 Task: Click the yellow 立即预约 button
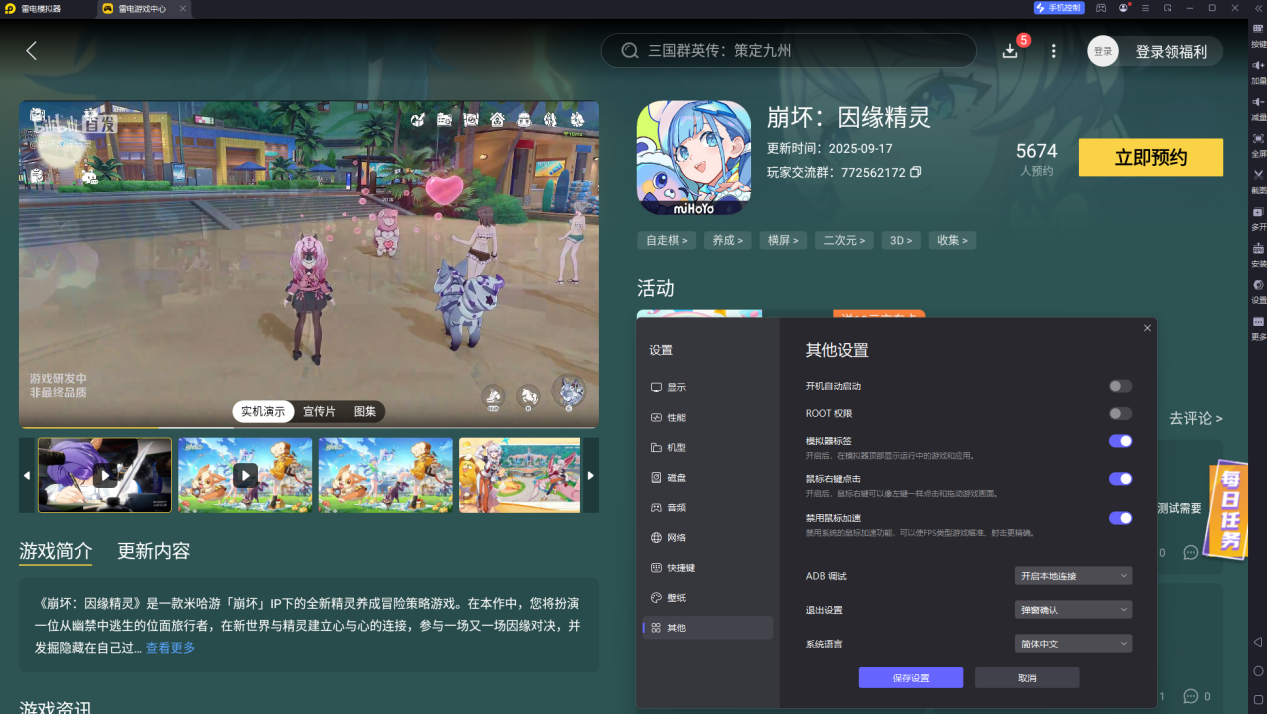click(1150, 157)
